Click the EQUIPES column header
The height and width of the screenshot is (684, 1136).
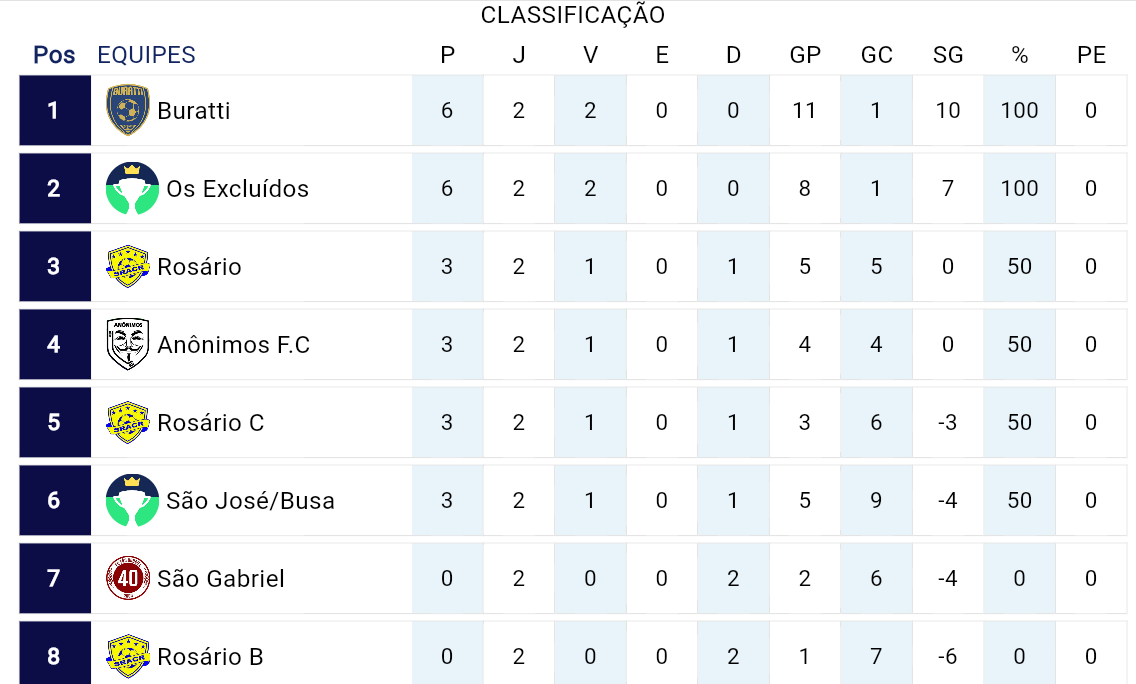coord(146,55)
